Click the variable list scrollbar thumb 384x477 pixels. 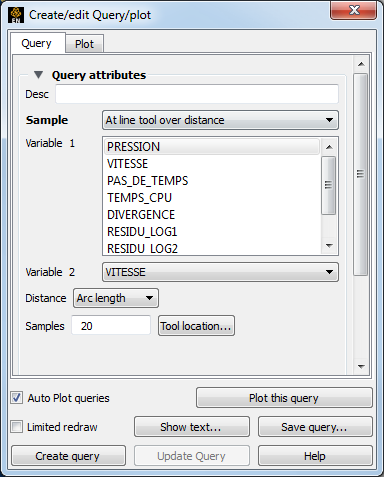tap(328, 185)
